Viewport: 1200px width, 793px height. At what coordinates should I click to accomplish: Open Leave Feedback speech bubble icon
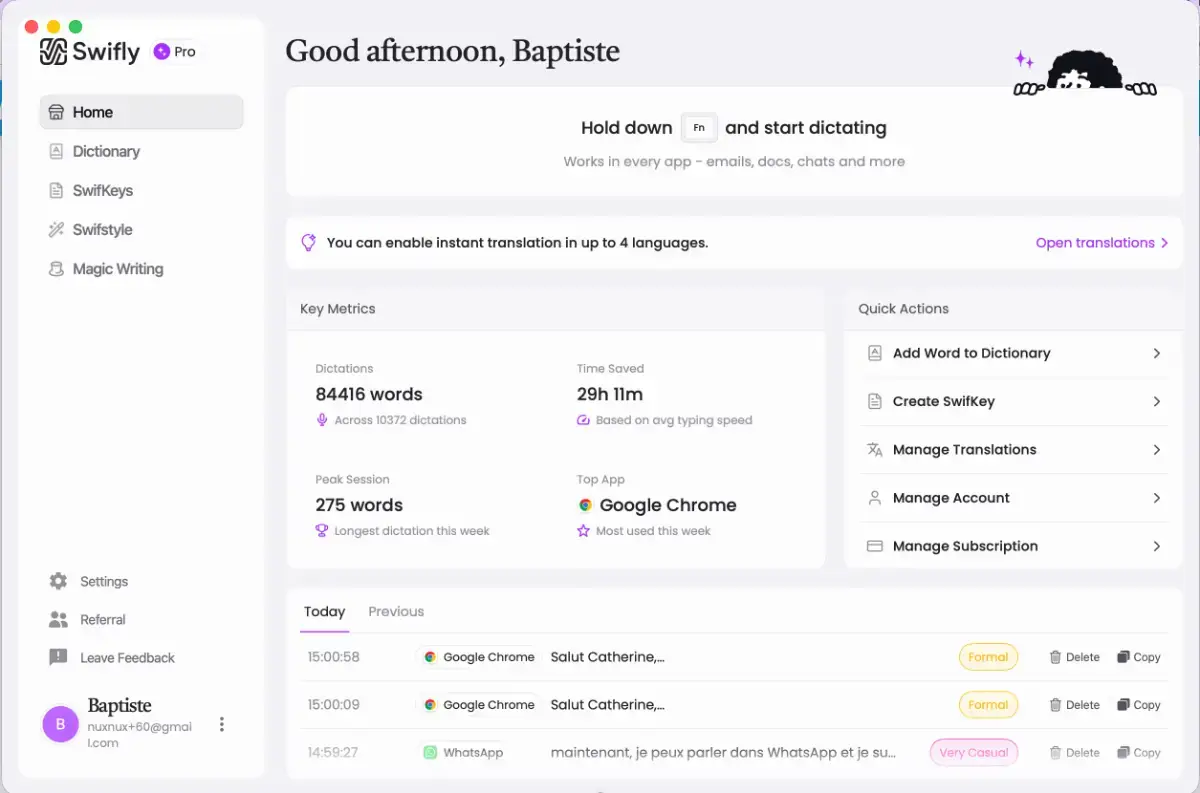coord(58,658)
